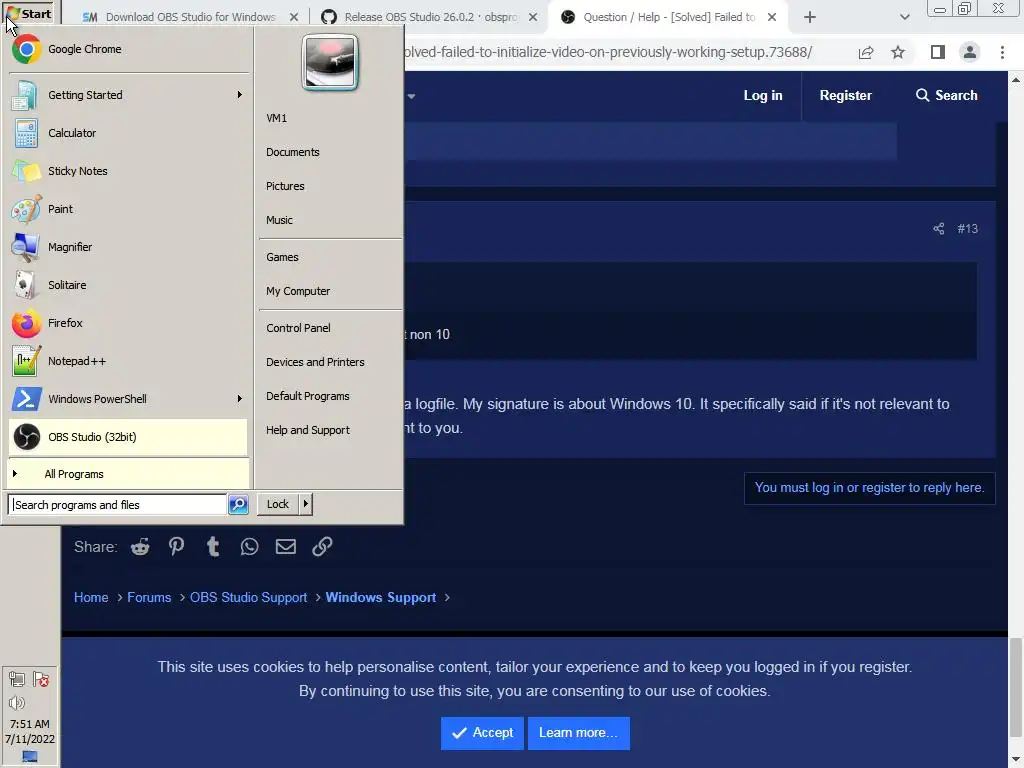Click the Register link
Screen dimensions: 1024x768
tap(846, 95)
